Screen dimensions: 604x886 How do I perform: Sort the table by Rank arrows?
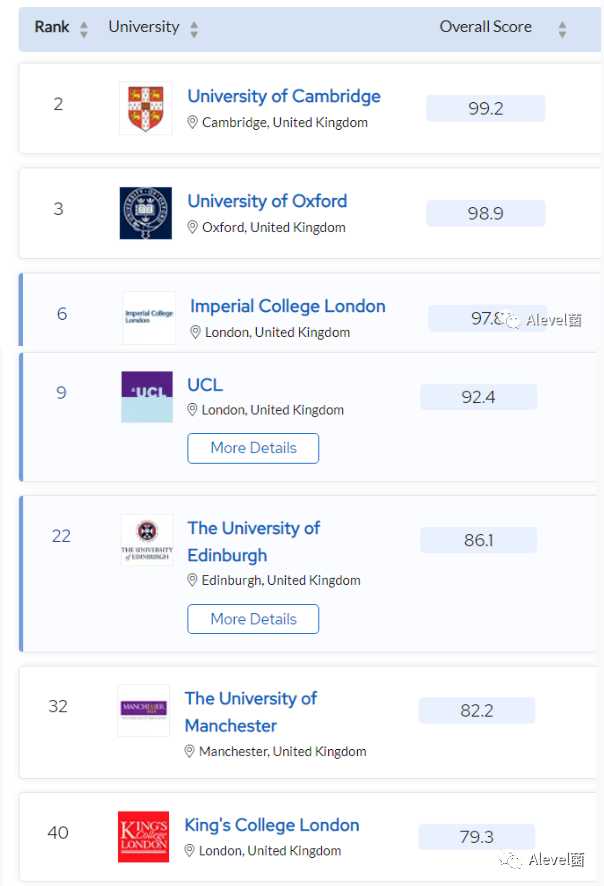84,29
